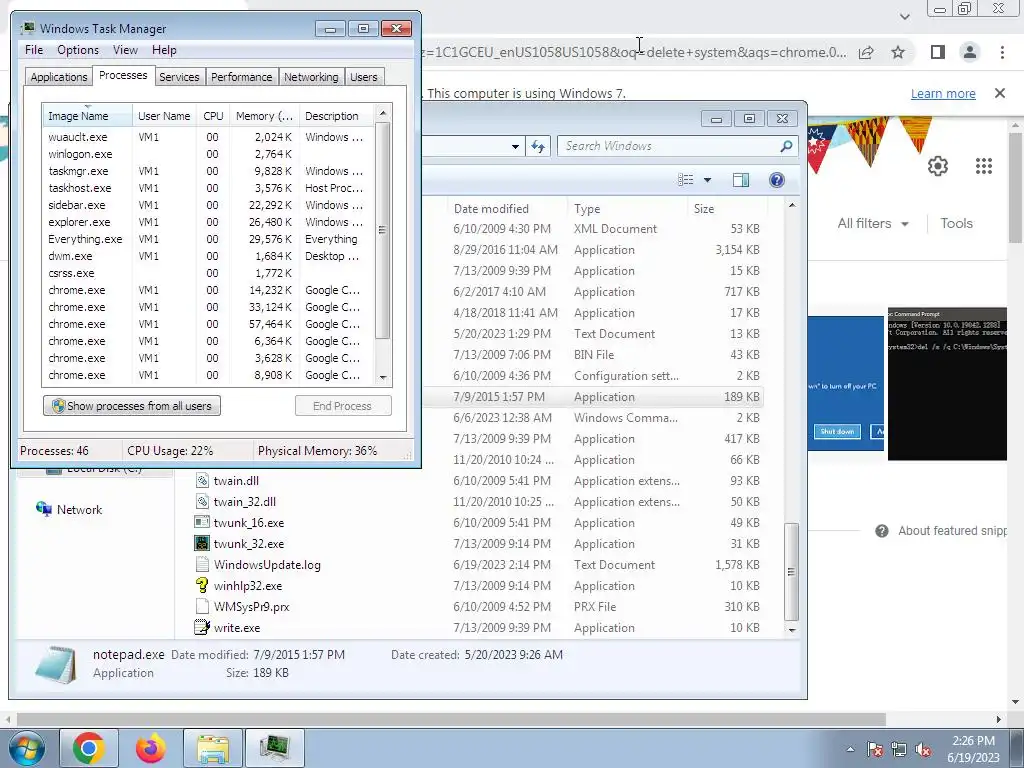Select the twunk_16.exe file

pos(248,522)
